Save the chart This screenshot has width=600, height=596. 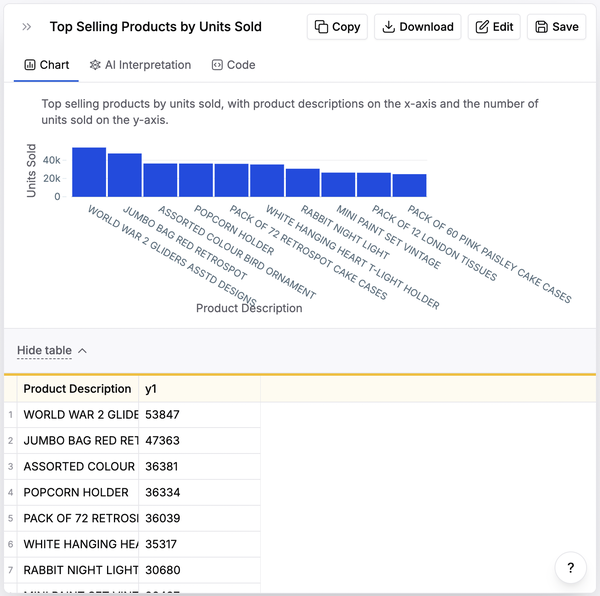[x=556, y=27]
